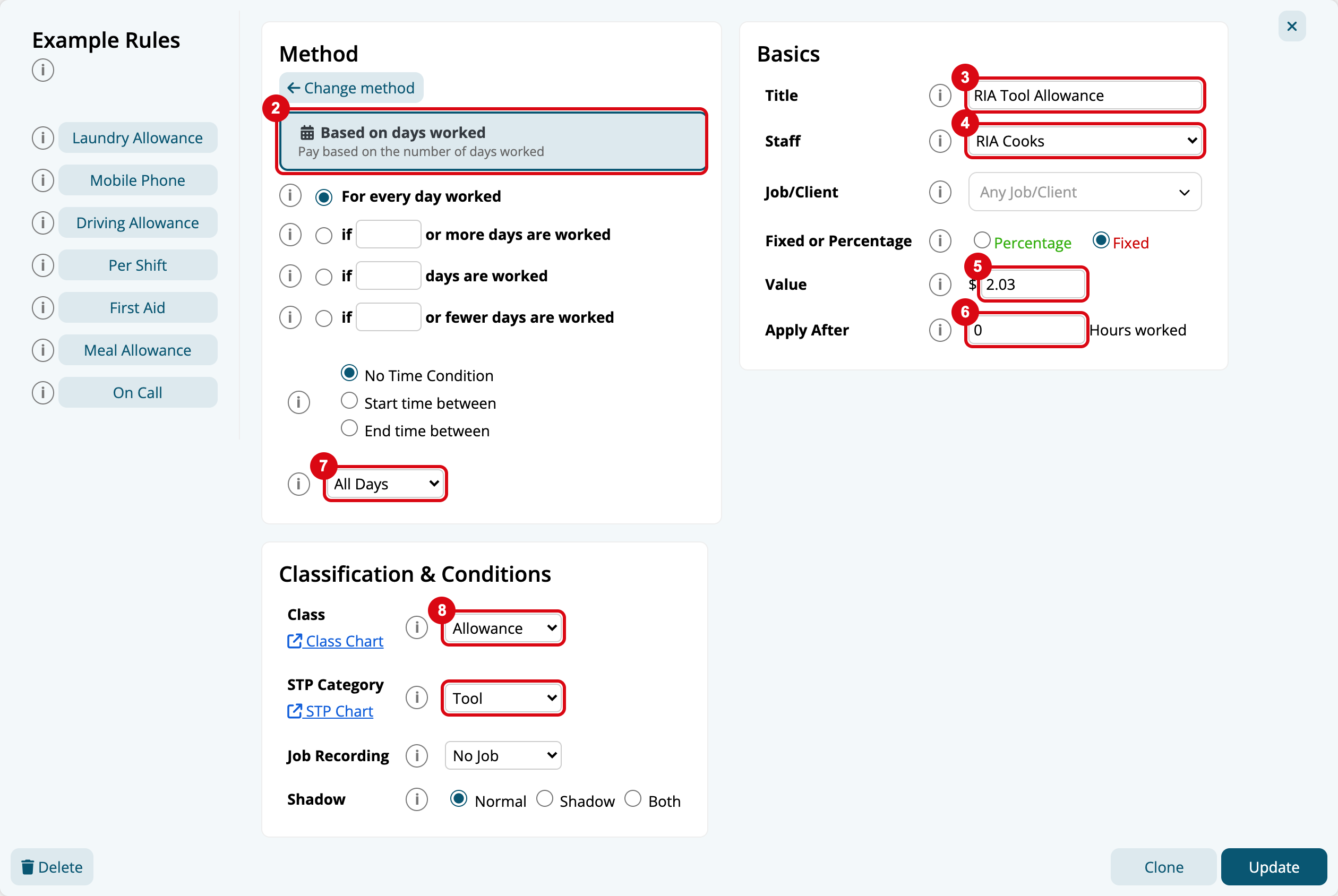Screen dimensions: 1338x896
Task: Open info icon for Fixed or Percentage
Action: tap(940, 241)
